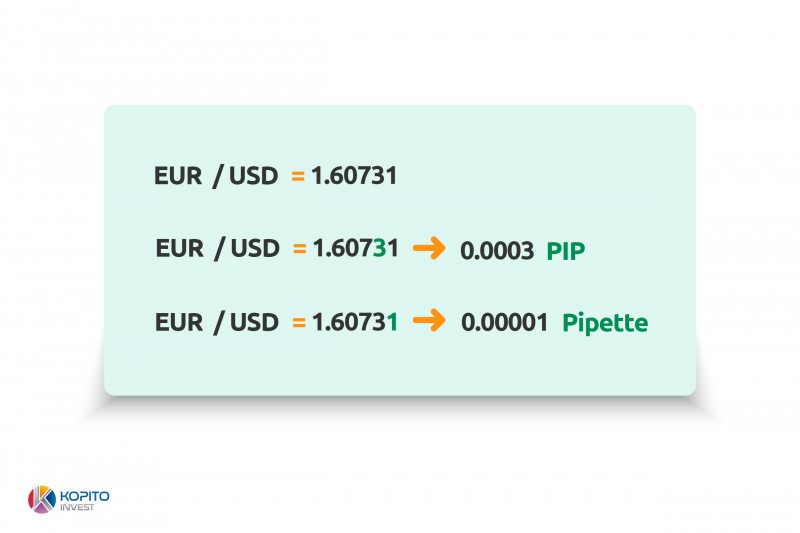Click the orange arrow pointing to Pipette

[x=429, y=321]
